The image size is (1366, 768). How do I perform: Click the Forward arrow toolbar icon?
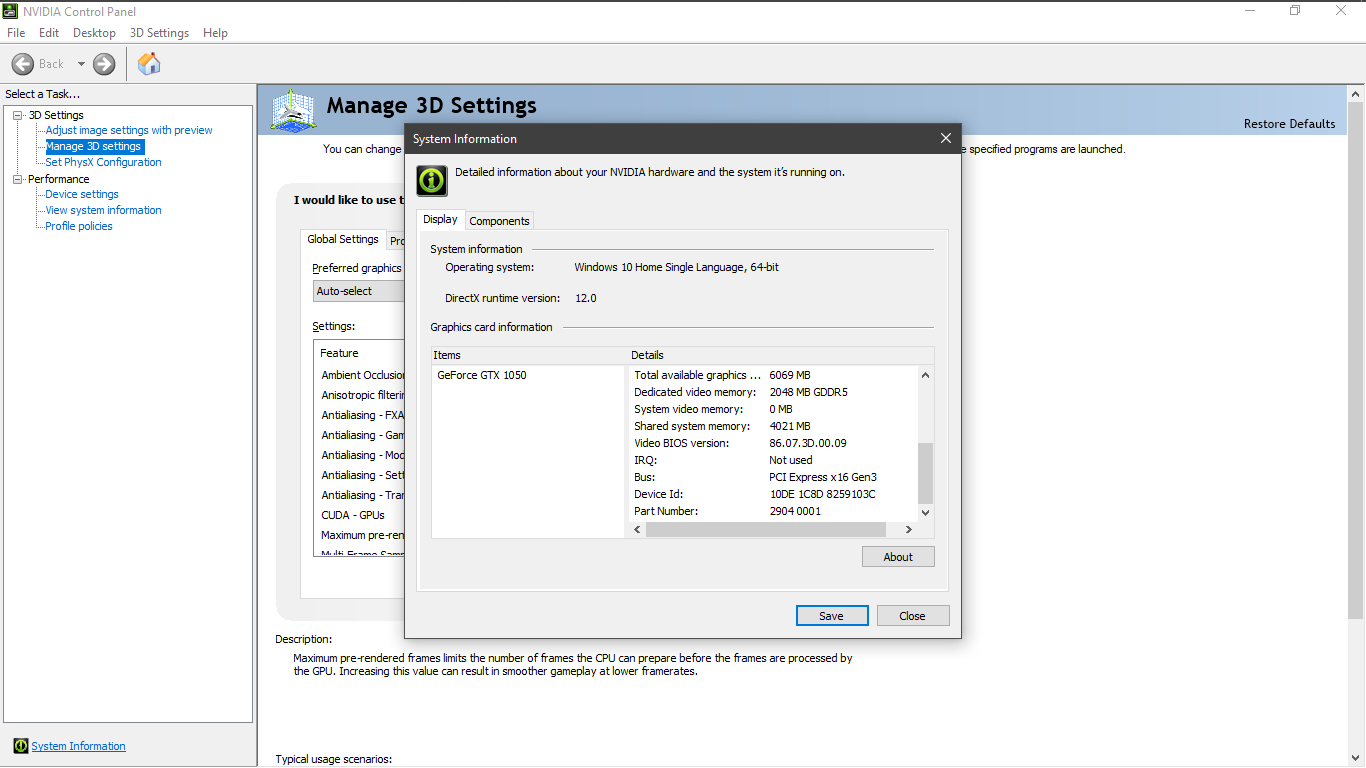point(104,64)
